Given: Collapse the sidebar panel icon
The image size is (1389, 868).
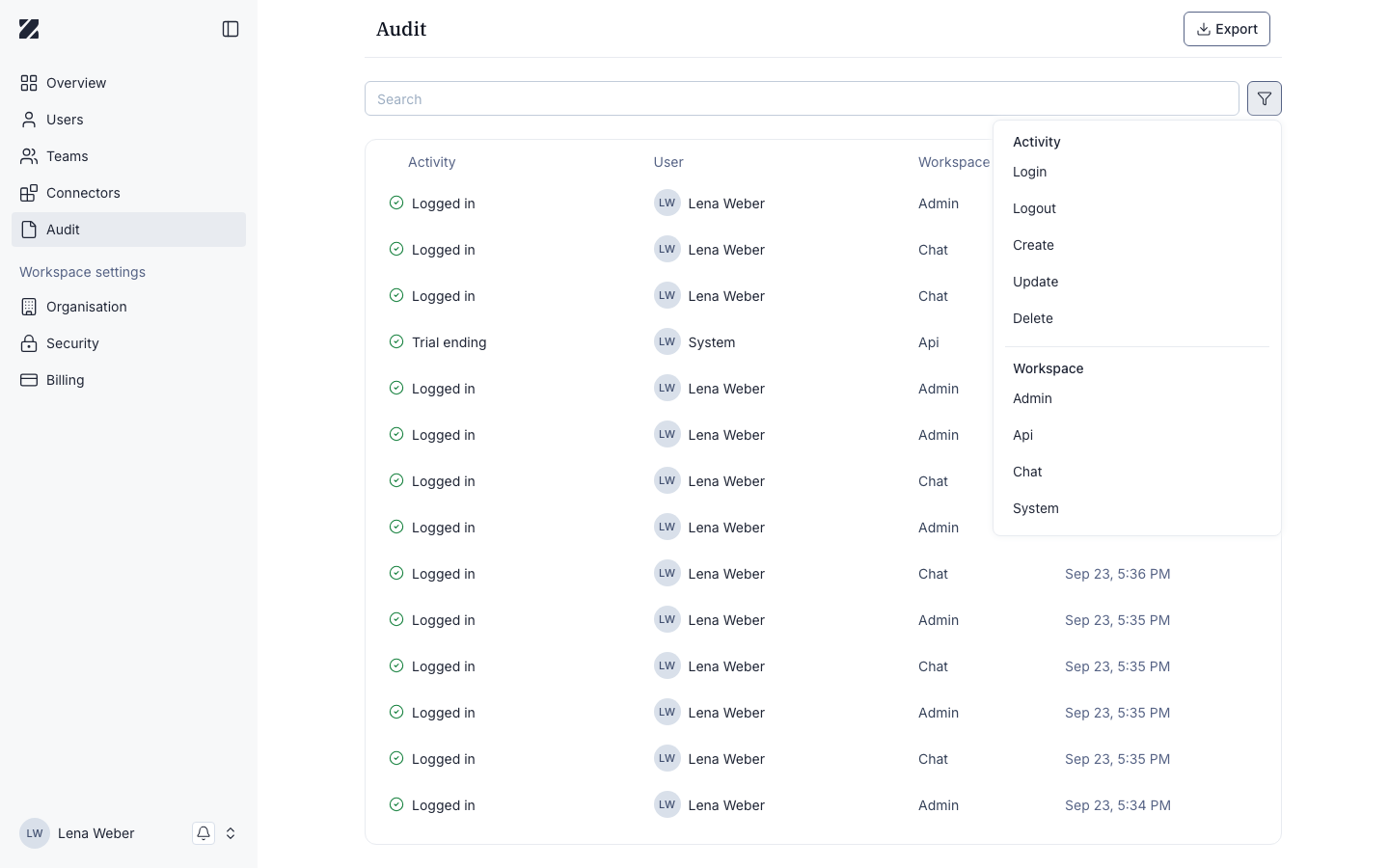Looking at the screenshot, I should click(x=231, y=29).
